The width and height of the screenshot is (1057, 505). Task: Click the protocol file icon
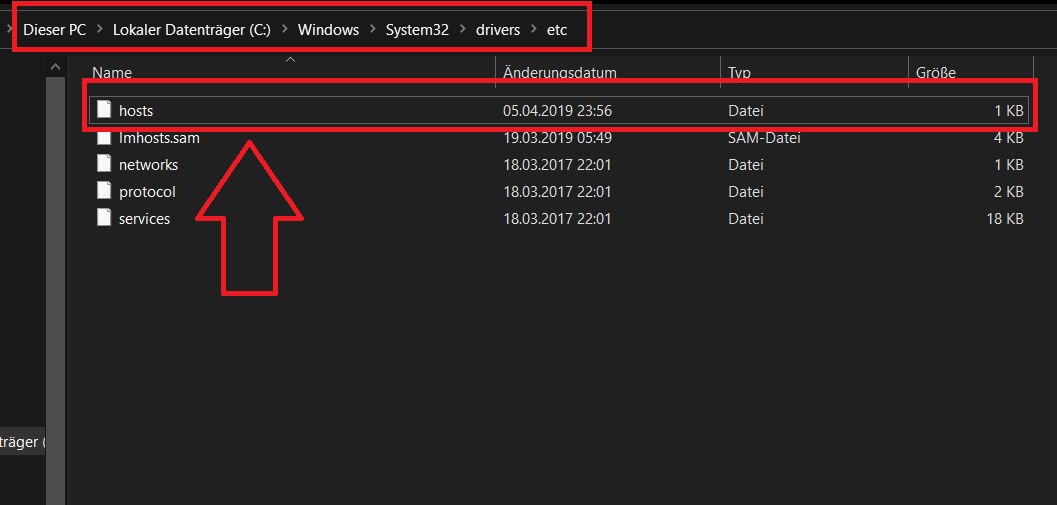click(103, 191)
